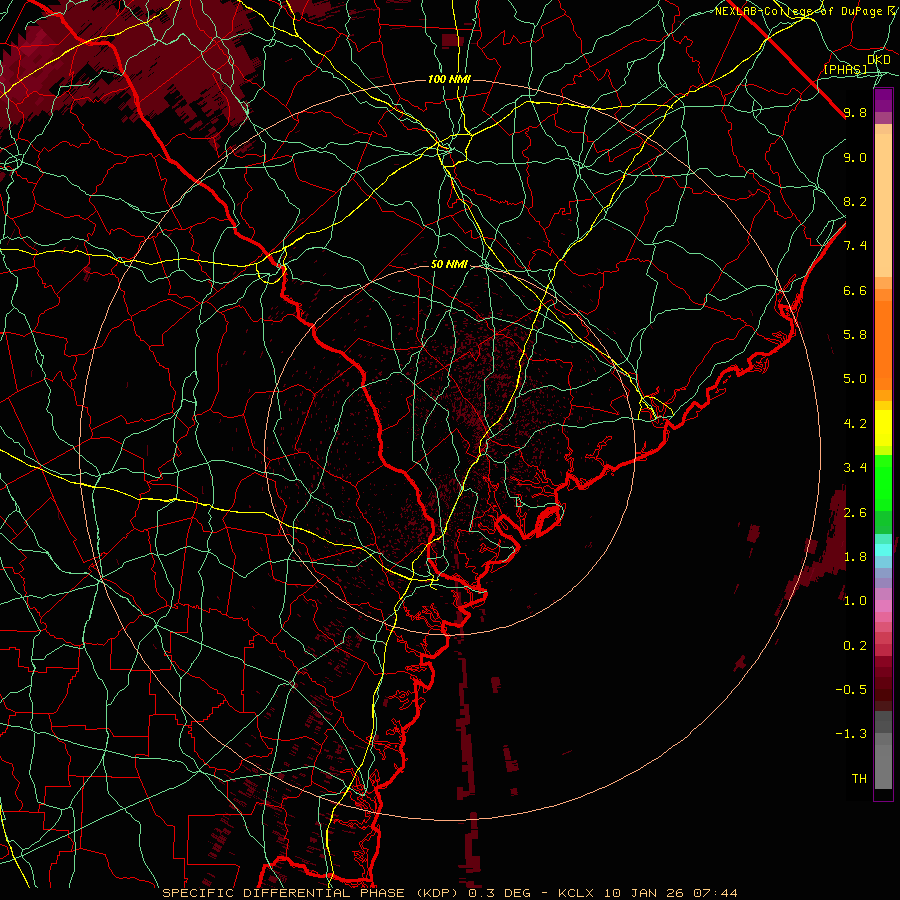Click the 5.0 scale value
This screenshot has width=900, height=900.
coord(855,379)
